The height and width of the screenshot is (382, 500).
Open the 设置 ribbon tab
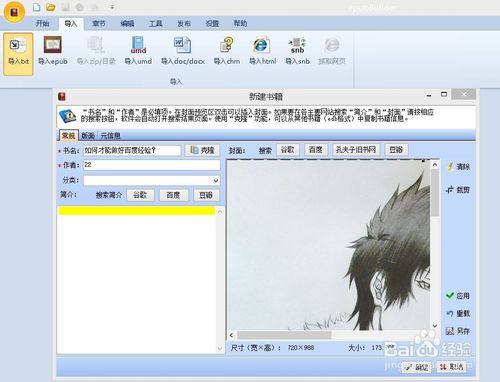pyautogui.click(x=212, y=23)
